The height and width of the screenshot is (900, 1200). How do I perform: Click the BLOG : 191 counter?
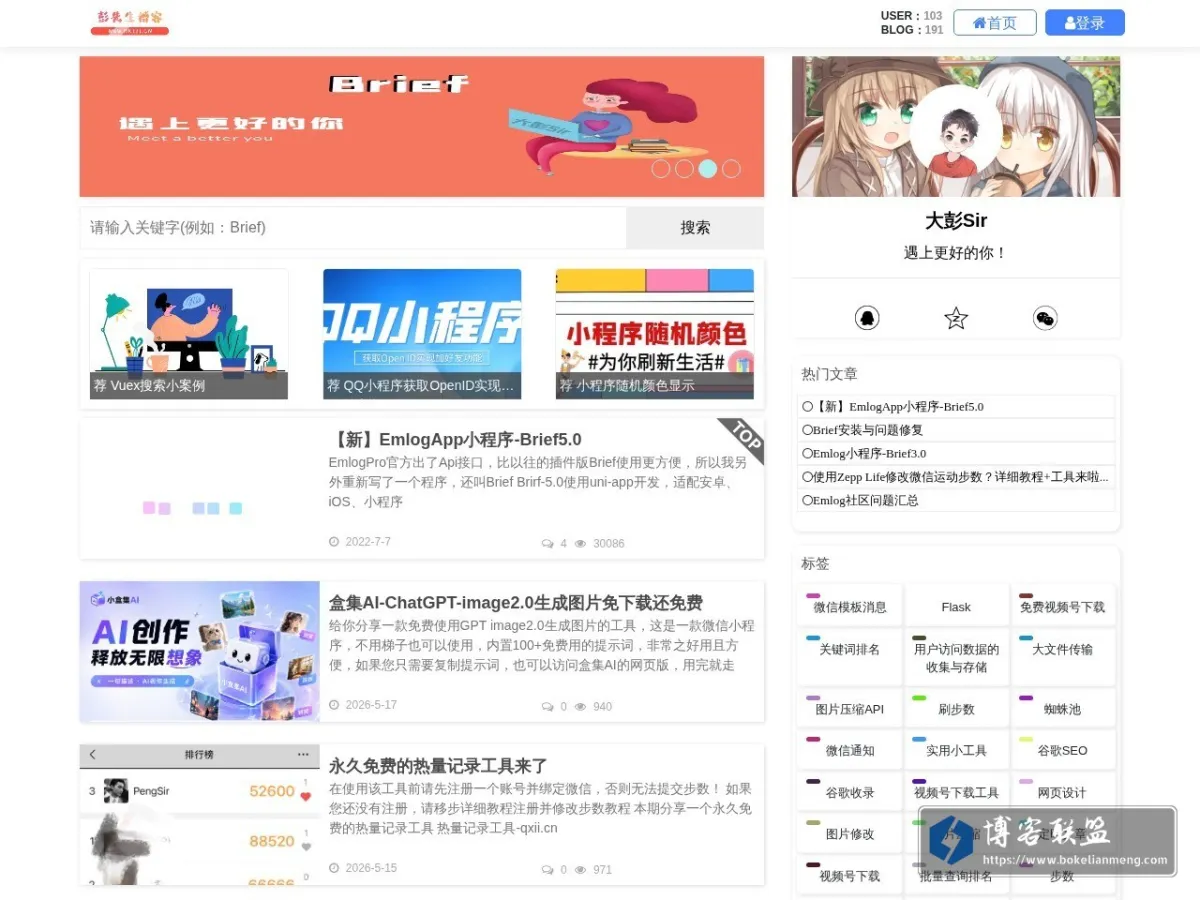pos(911,30)
